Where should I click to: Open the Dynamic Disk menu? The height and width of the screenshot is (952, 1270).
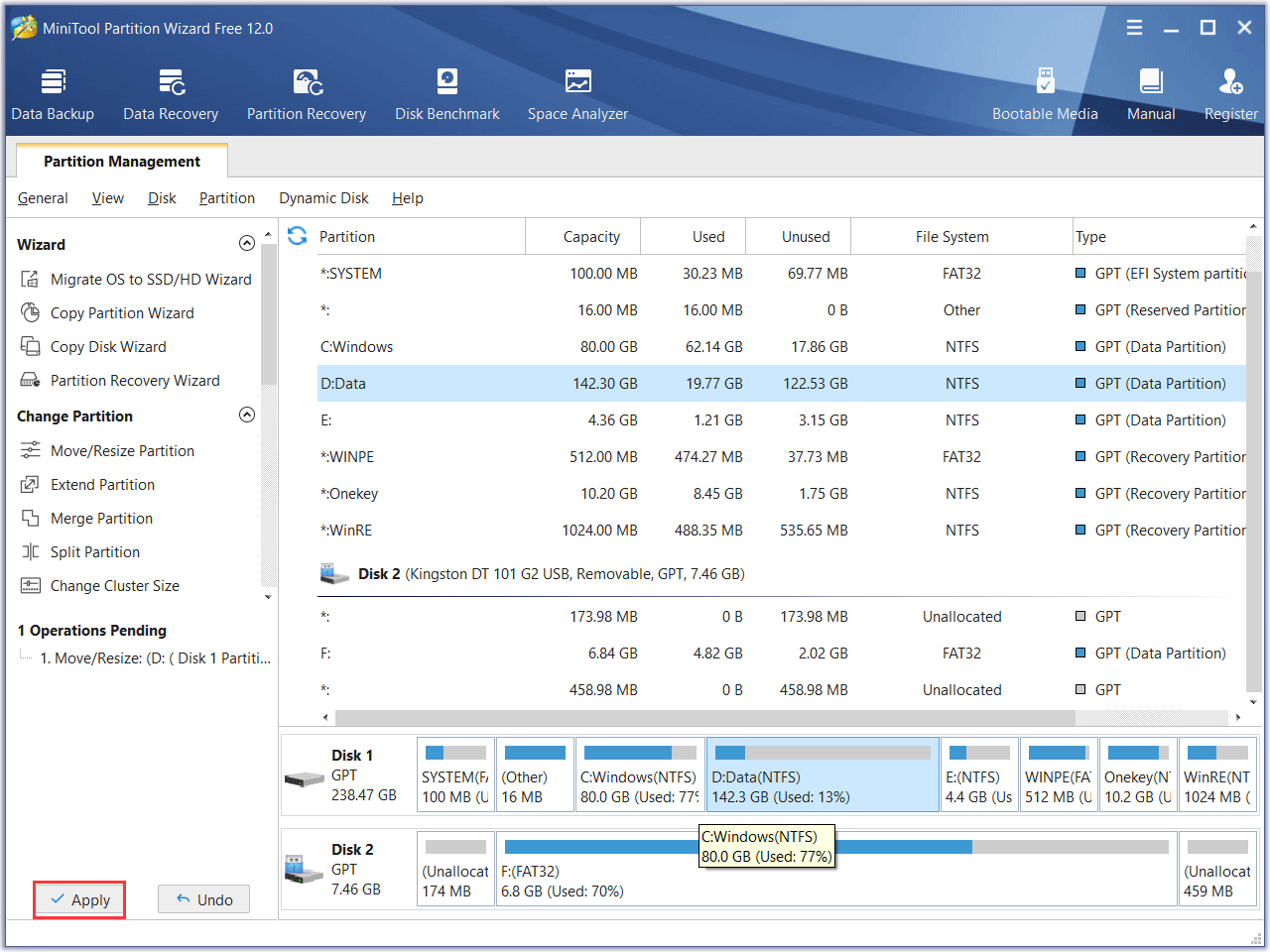click(323, 198)
